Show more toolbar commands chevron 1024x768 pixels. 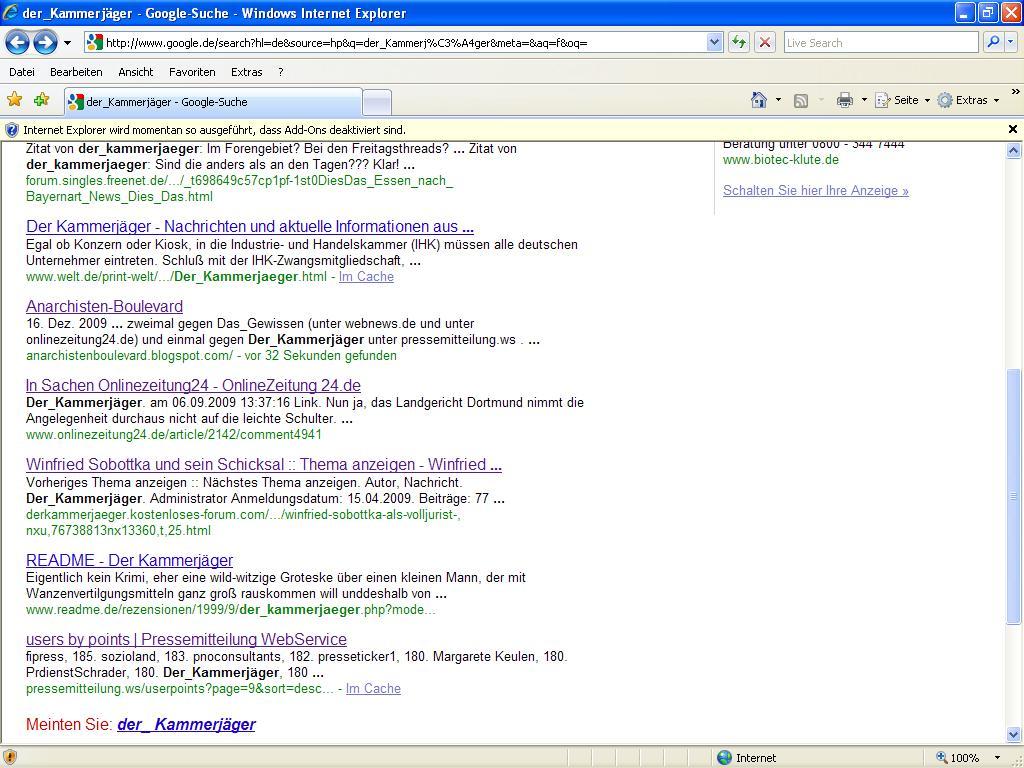tap(1016, 92)
